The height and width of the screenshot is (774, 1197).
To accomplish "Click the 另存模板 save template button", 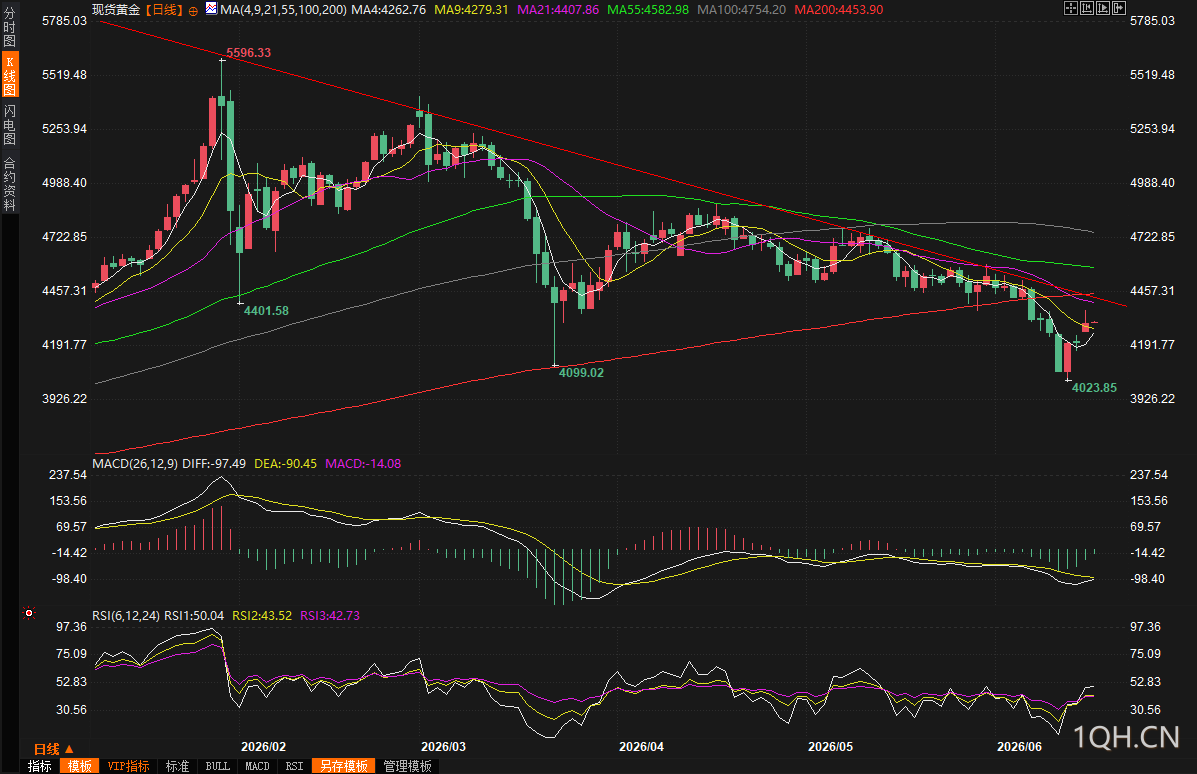I will (x=344, y=766).
